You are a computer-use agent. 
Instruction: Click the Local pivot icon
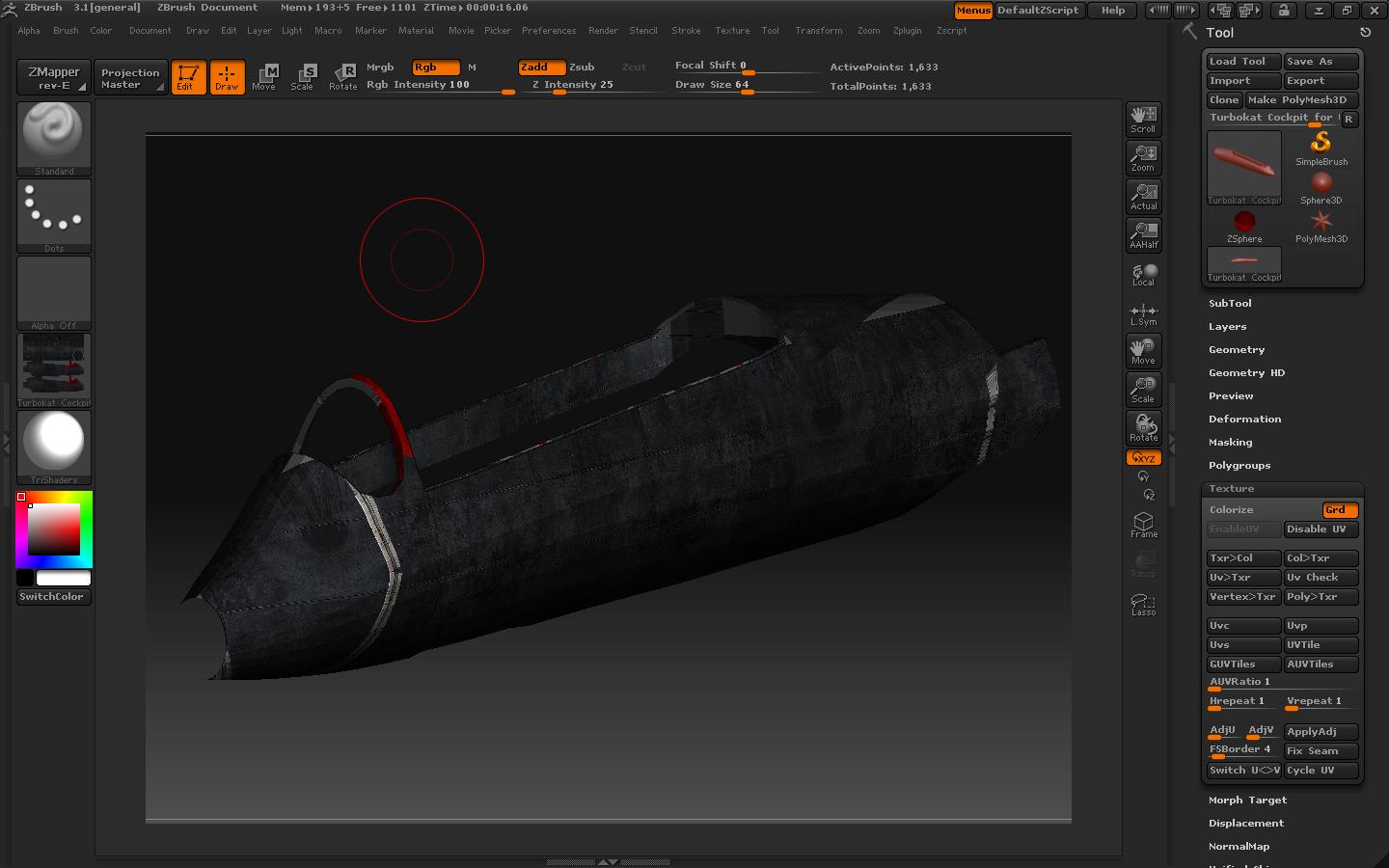coord(1143,273)
